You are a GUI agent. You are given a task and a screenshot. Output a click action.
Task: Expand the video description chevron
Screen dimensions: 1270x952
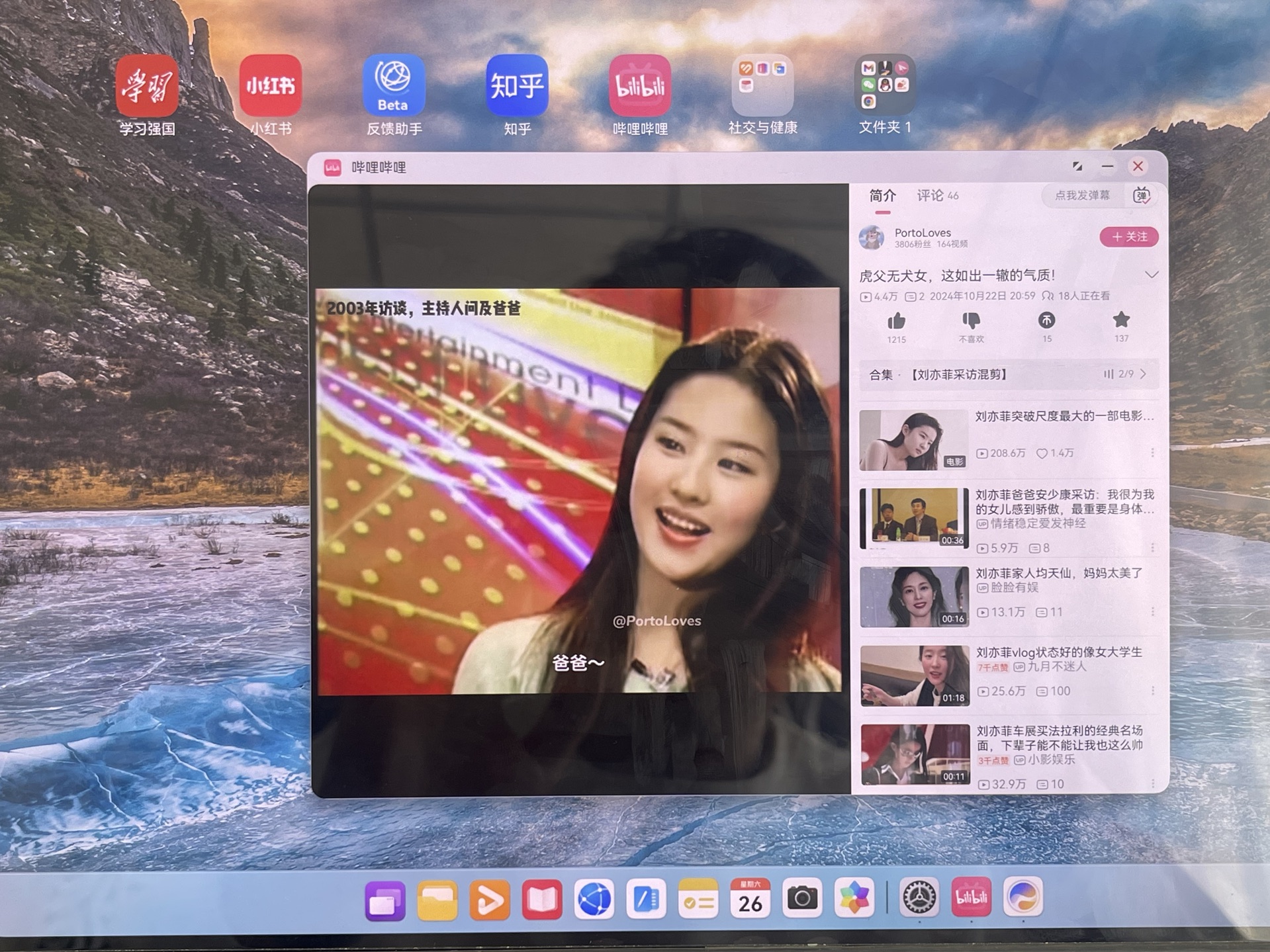(1152, 275)
